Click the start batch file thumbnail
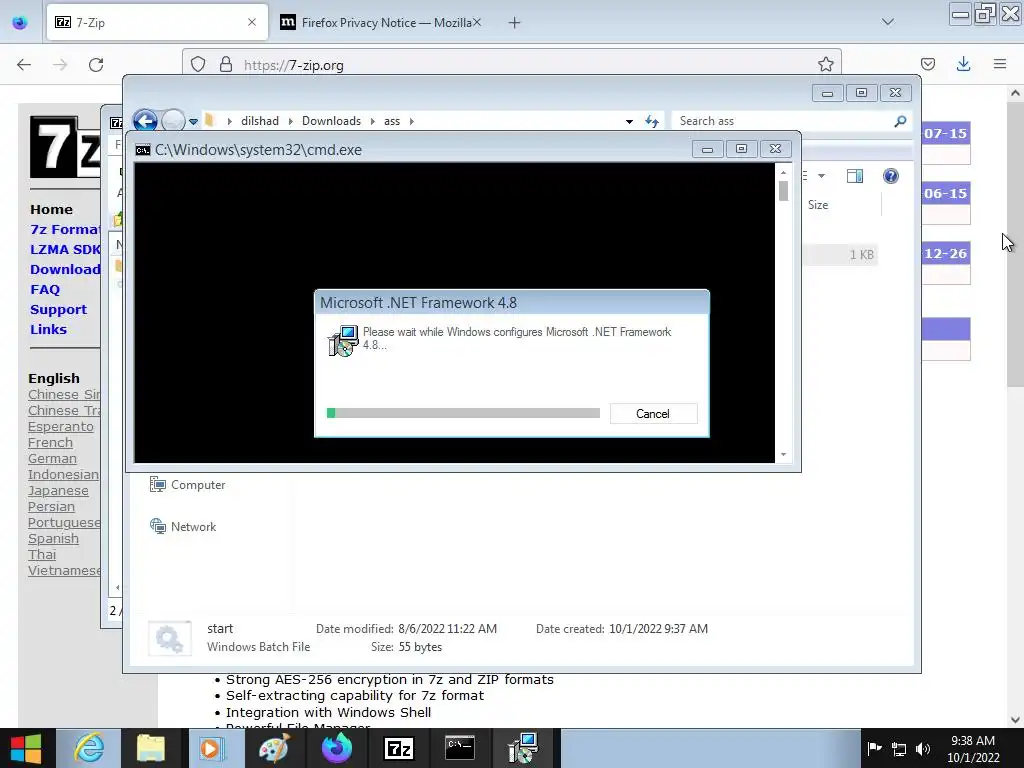1024x768 pixels. click(x=170, y=638)
